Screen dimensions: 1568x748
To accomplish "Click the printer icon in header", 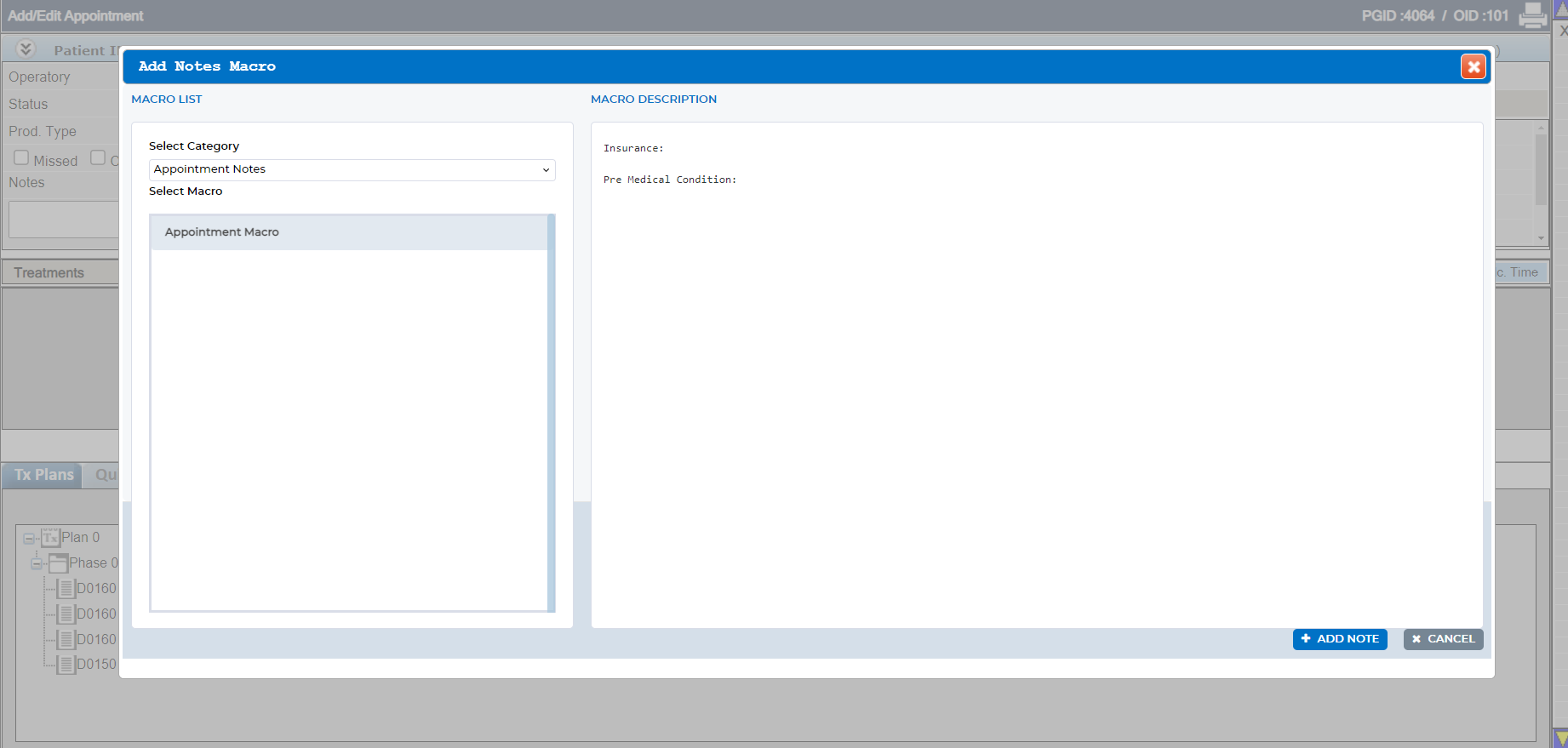I will (x=1532, y=15).
